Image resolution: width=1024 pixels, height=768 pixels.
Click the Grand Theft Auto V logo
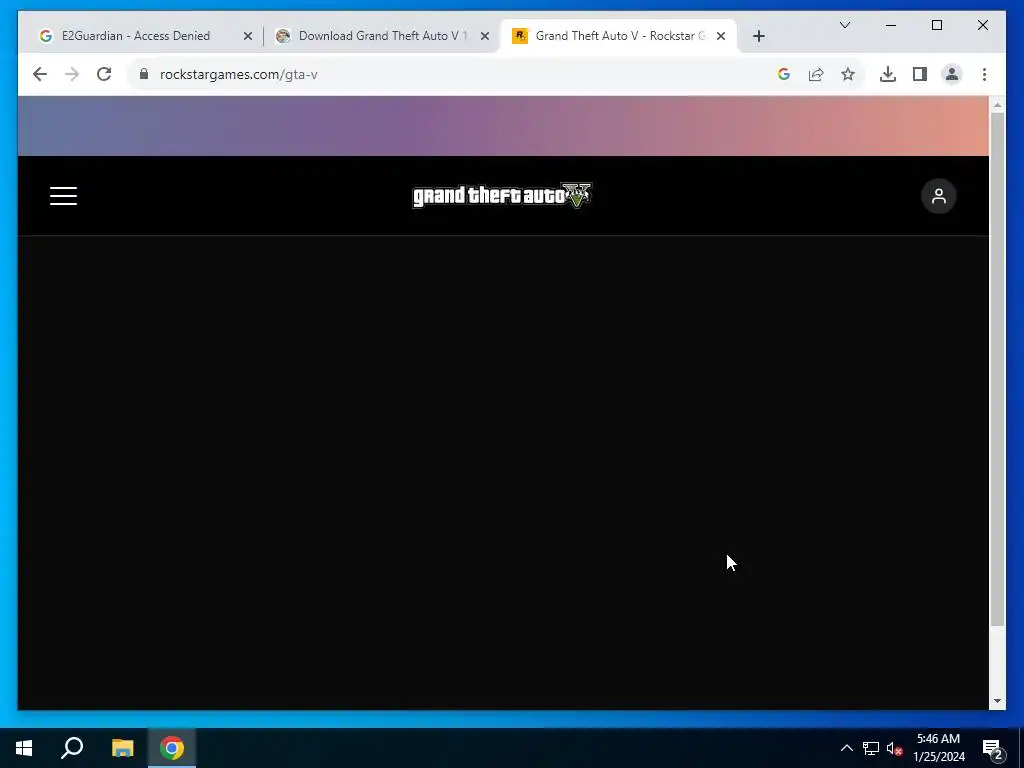(x=502, y=195)
